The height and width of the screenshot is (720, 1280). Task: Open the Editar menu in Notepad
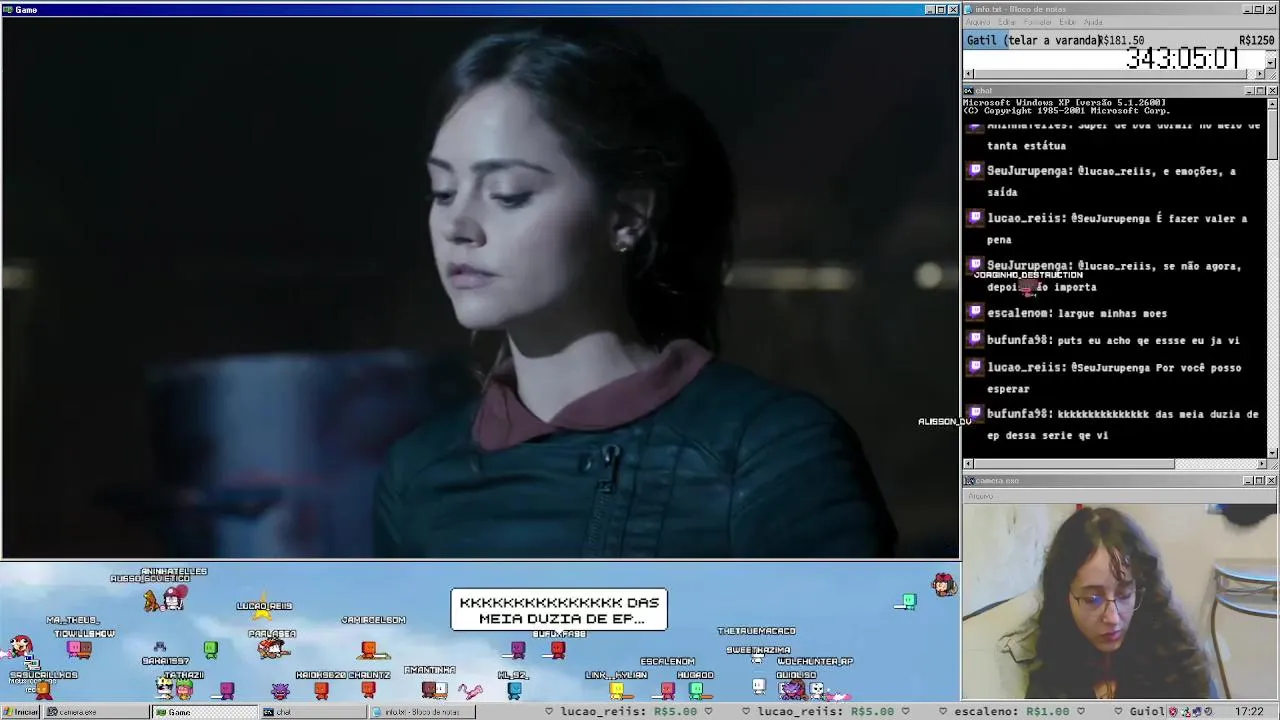tap(1007, 22)
